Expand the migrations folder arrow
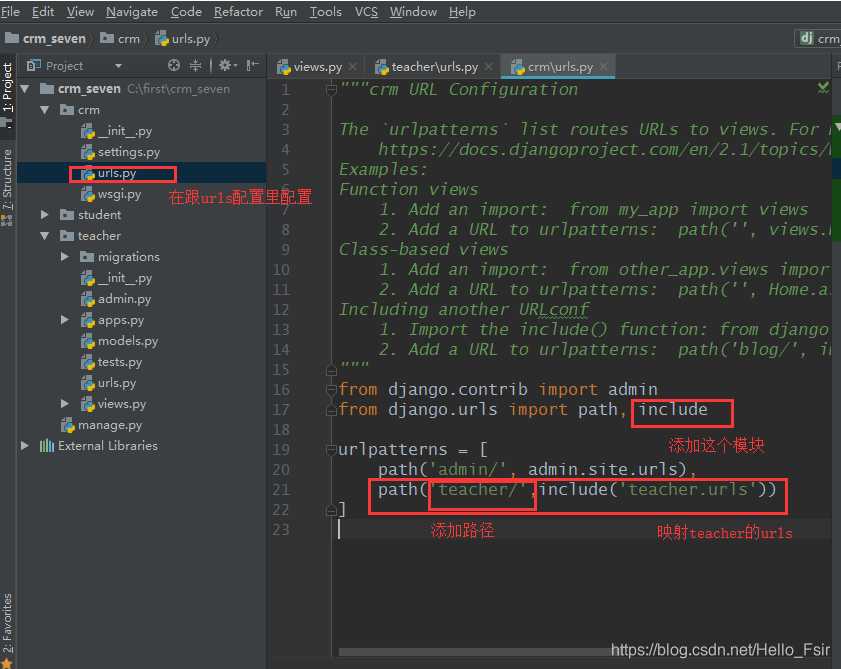Image resolution: width=841 pixels, height=669 pixels. coord(65,256)
